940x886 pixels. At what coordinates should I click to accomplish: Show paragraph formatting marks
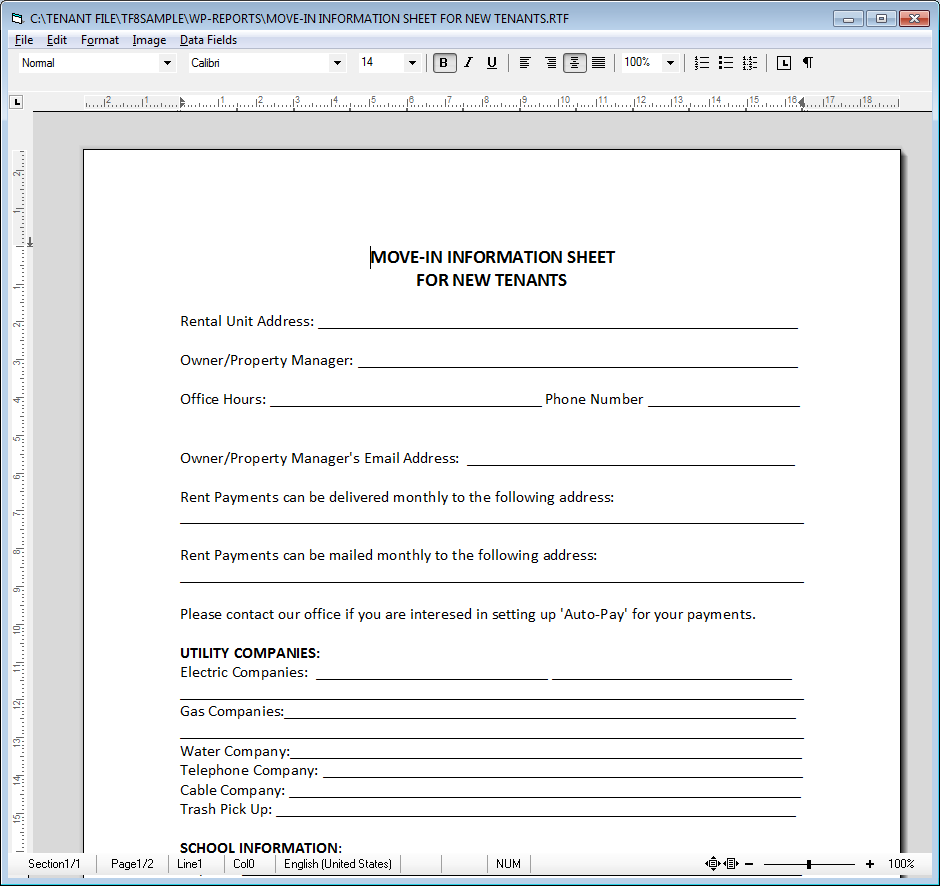808,63
